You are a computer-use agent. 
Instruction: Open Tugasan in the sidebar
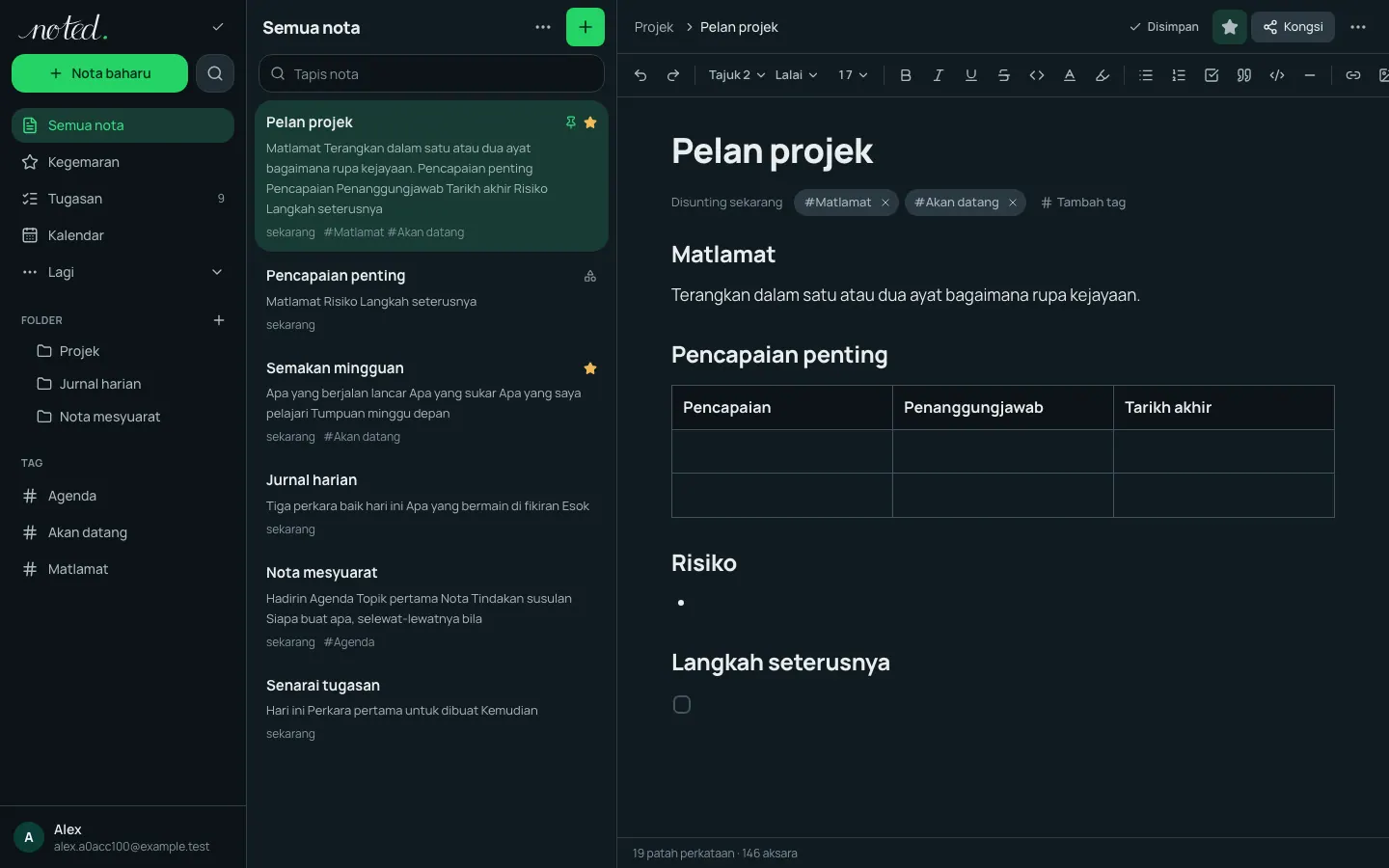123,199
